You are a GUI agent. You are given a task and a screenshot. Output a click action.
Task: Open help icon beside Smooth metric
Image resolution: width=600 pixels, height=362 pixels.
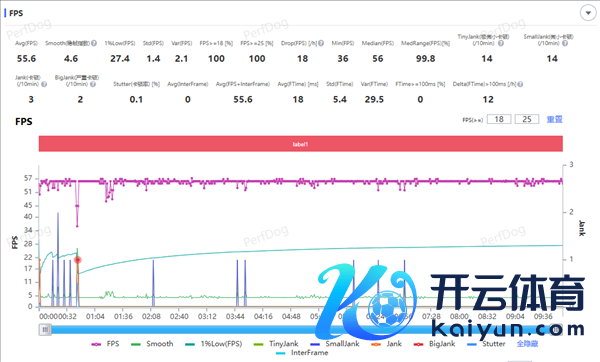[94, 43]
